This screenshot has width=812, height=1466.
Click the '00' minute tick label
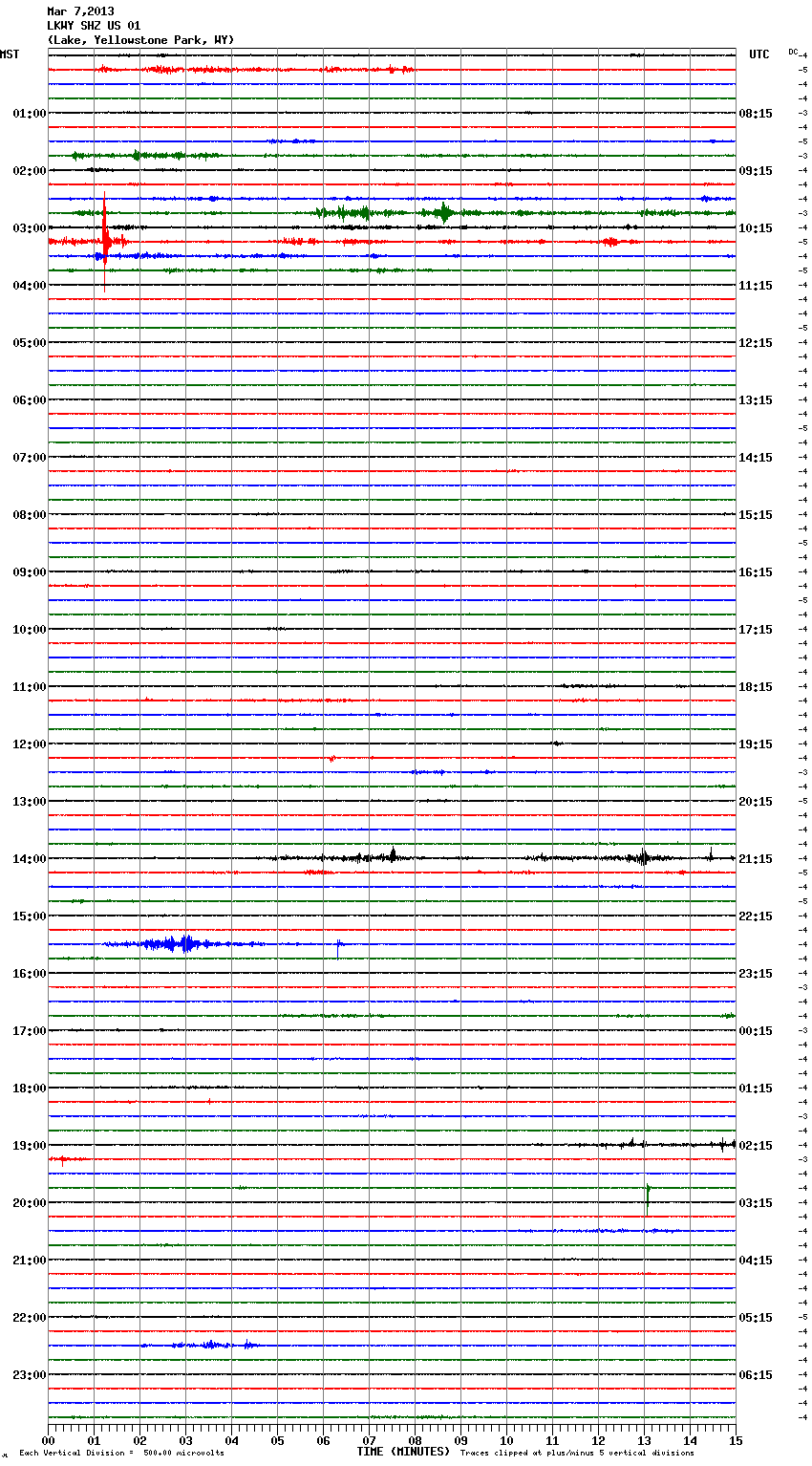pos(49,1441)
